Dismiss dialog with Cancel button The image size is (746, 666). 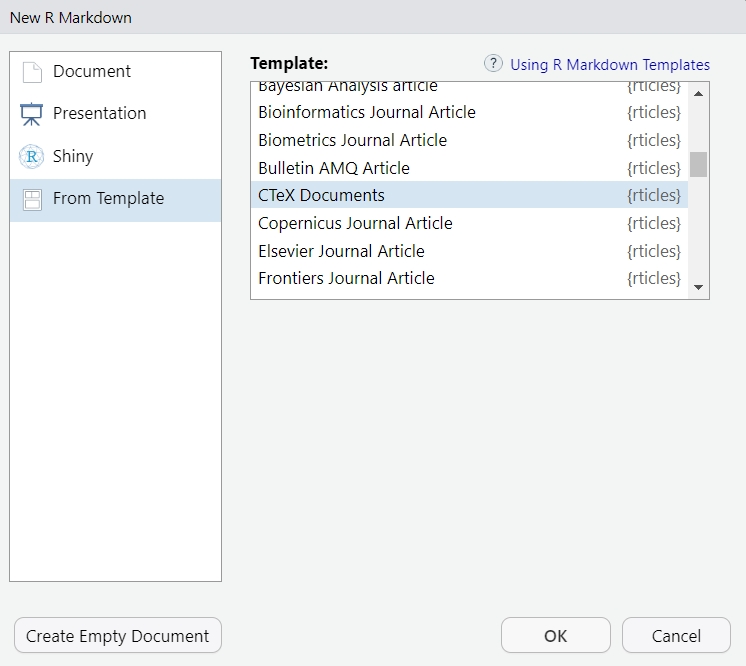coord(676,636)
